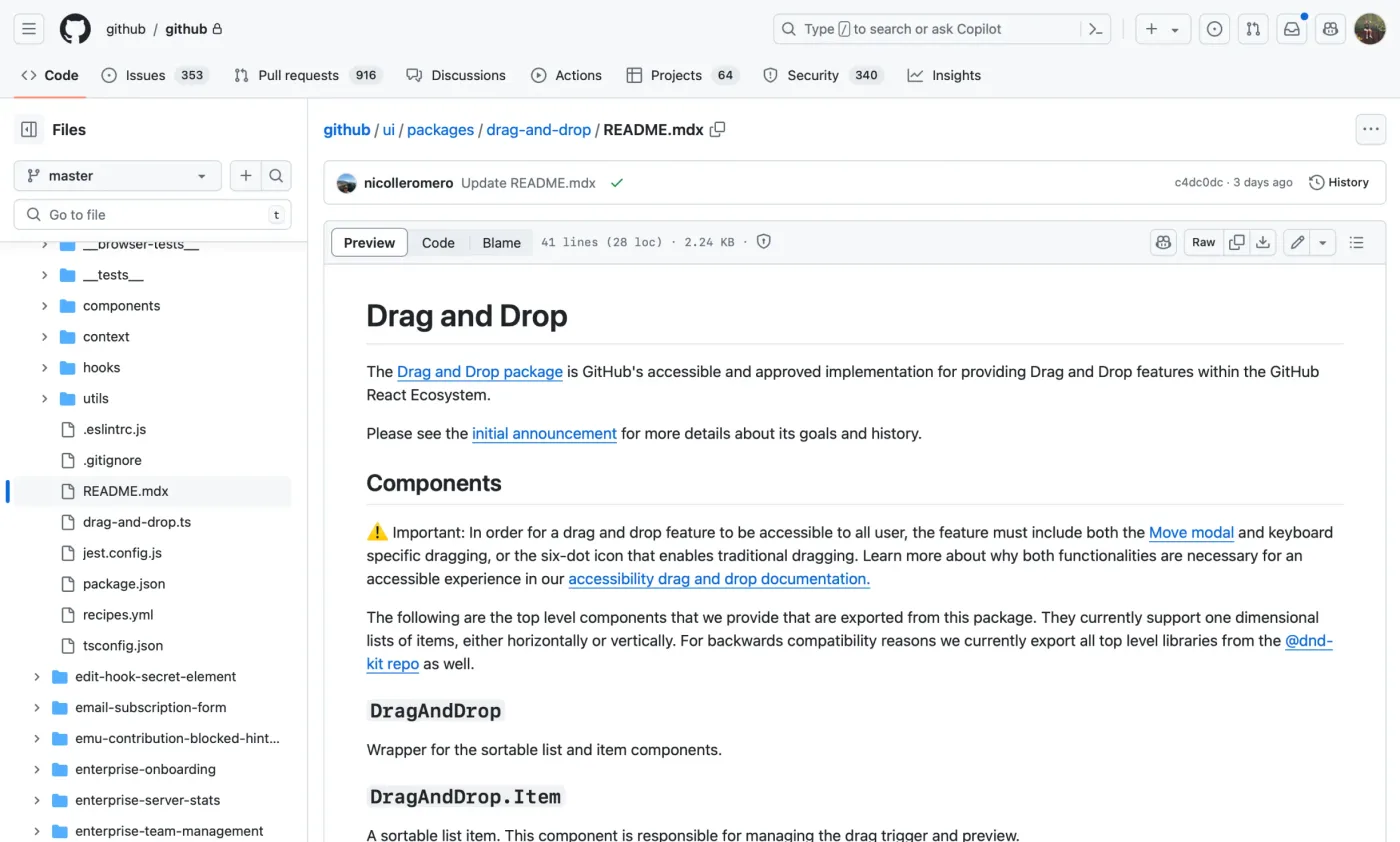Select package.json in the file tree

coord(124,584)
